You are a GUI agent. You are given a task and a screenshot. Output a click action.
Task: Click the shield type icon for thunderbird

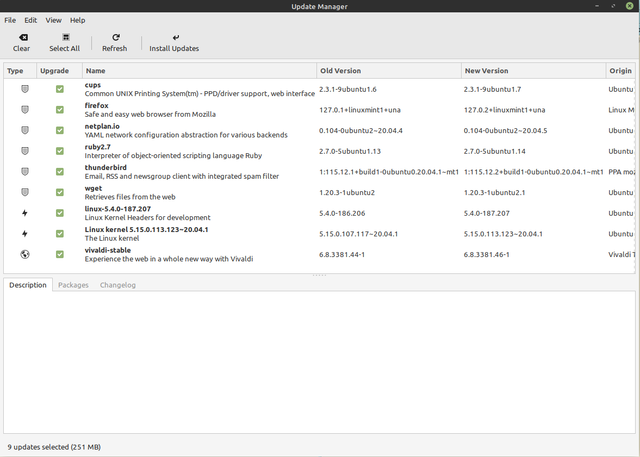(x=25, y=171)
